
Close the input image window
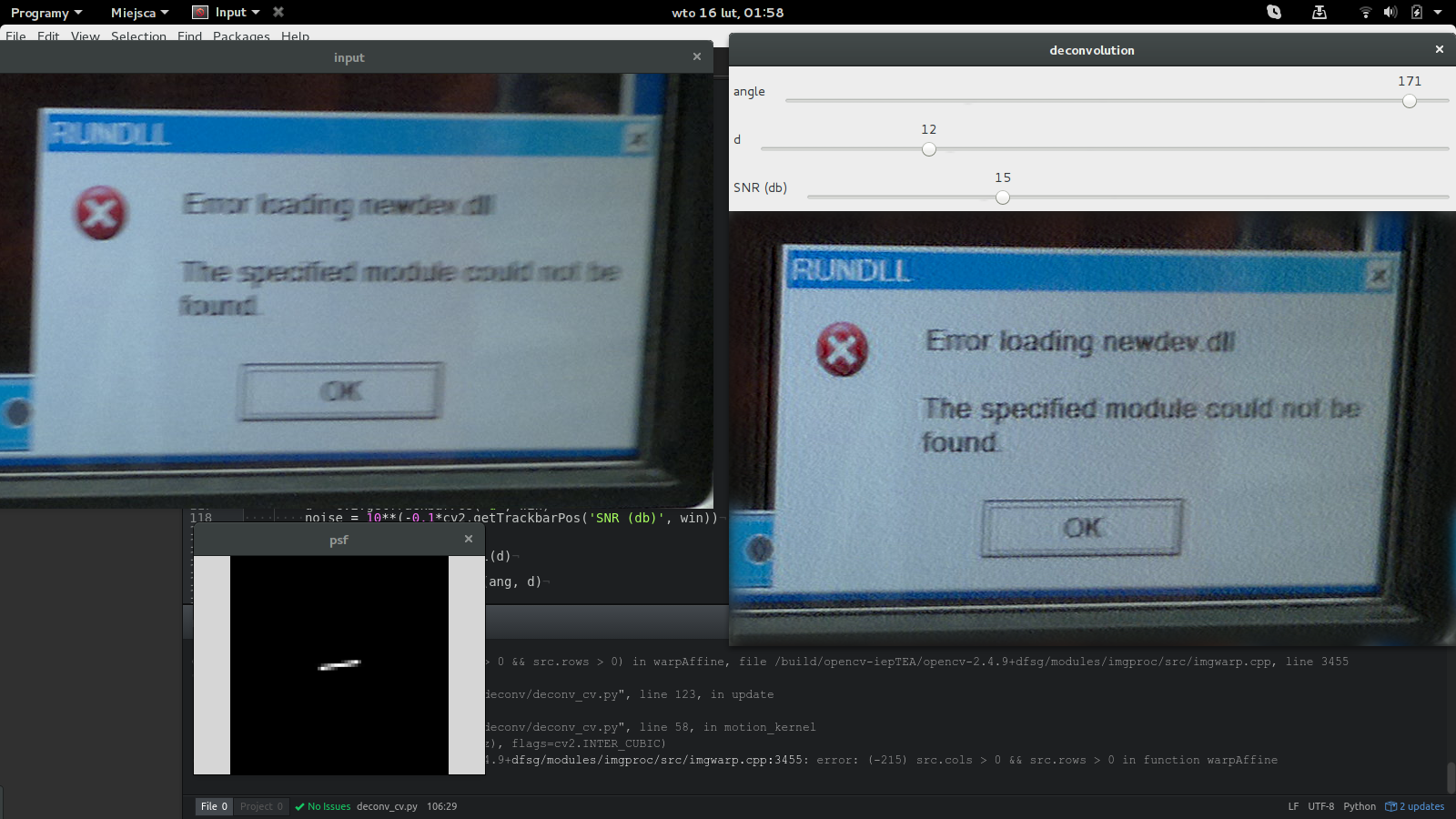pyautogui.click(x=697, y=56)
